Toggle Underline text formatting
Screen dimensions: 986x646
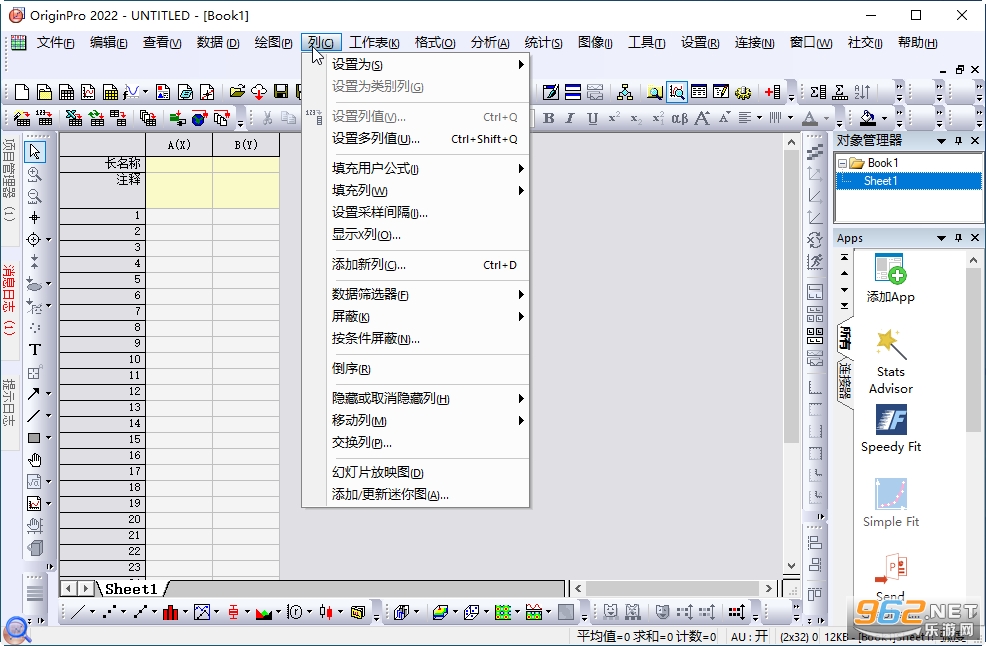tap(592, 118)
